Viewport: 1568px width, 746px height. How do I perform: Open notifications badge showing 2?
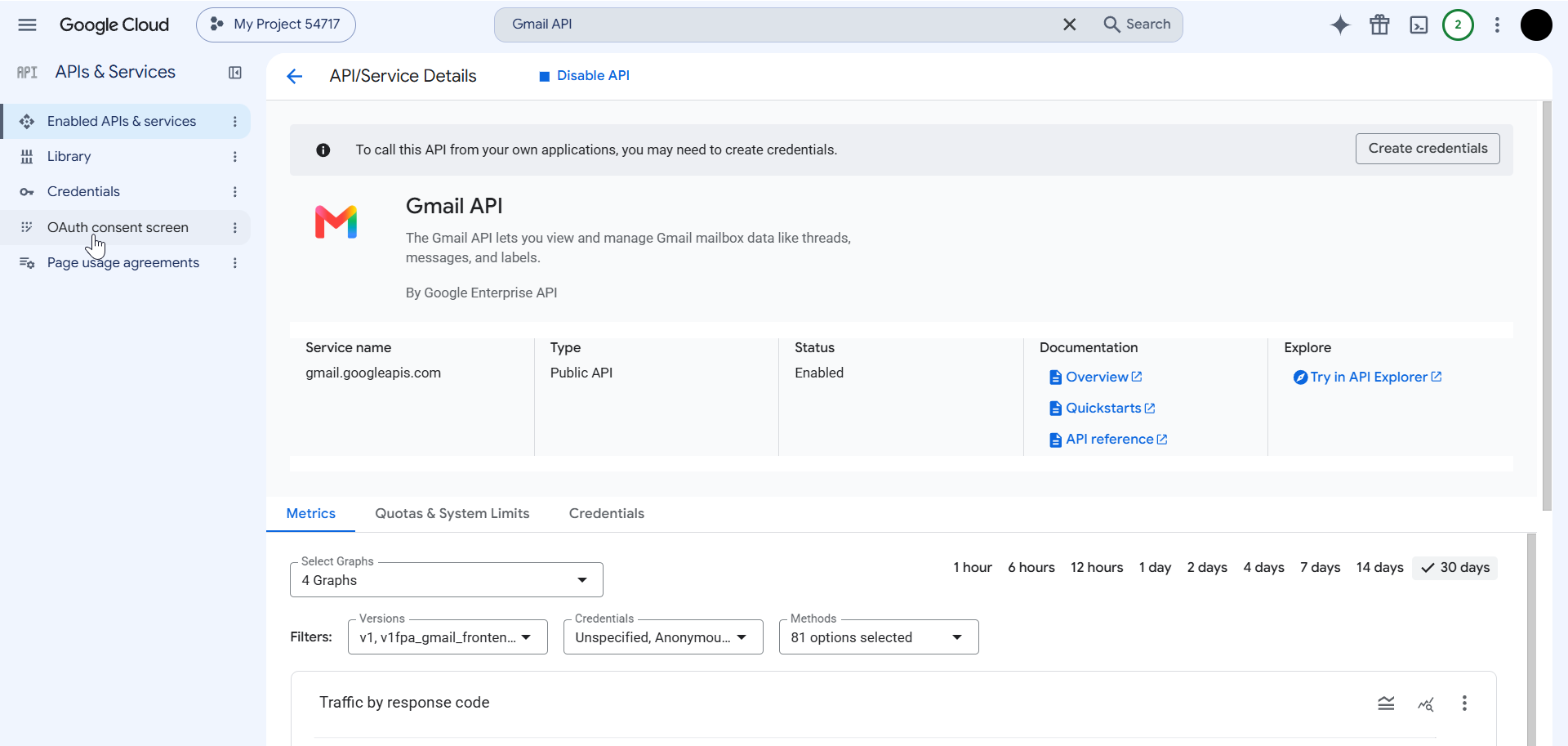1458,25
